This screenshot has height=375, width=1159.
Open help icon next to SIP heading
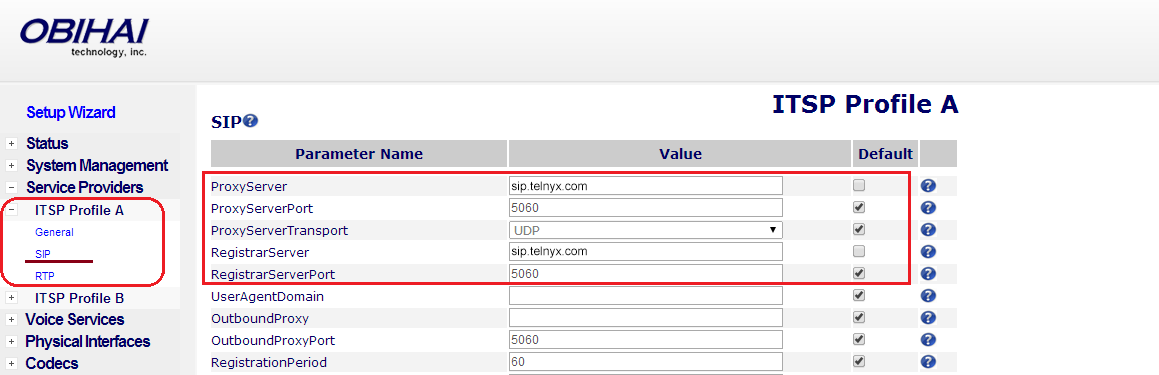(251, 121)
